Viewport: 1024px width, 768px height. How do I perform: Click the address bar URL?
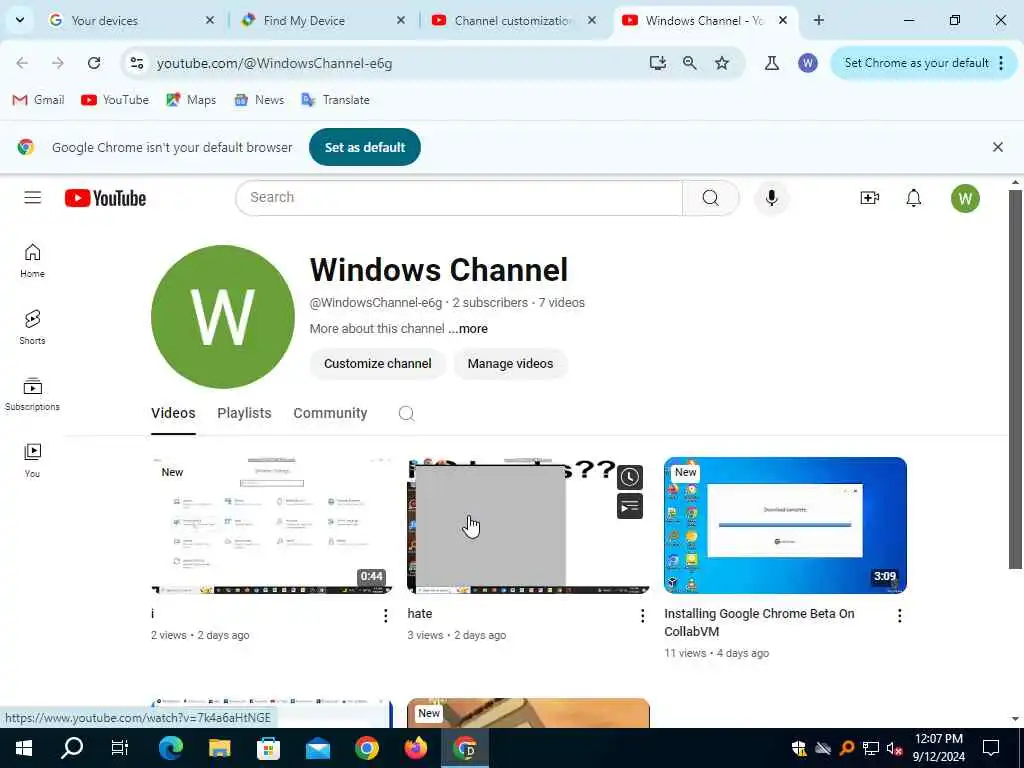tap(274, 63)
